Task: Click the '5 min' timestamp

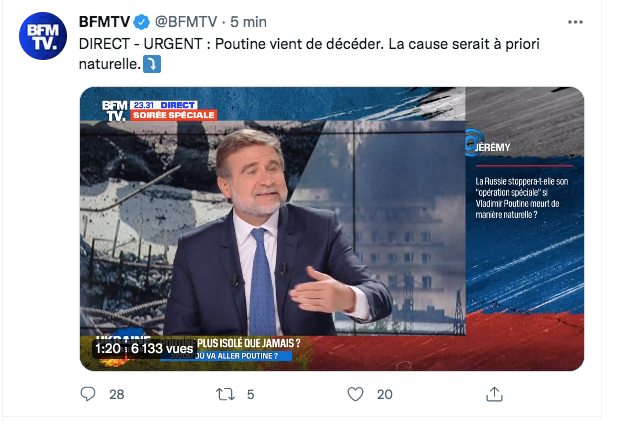Action: coord(248,22)
